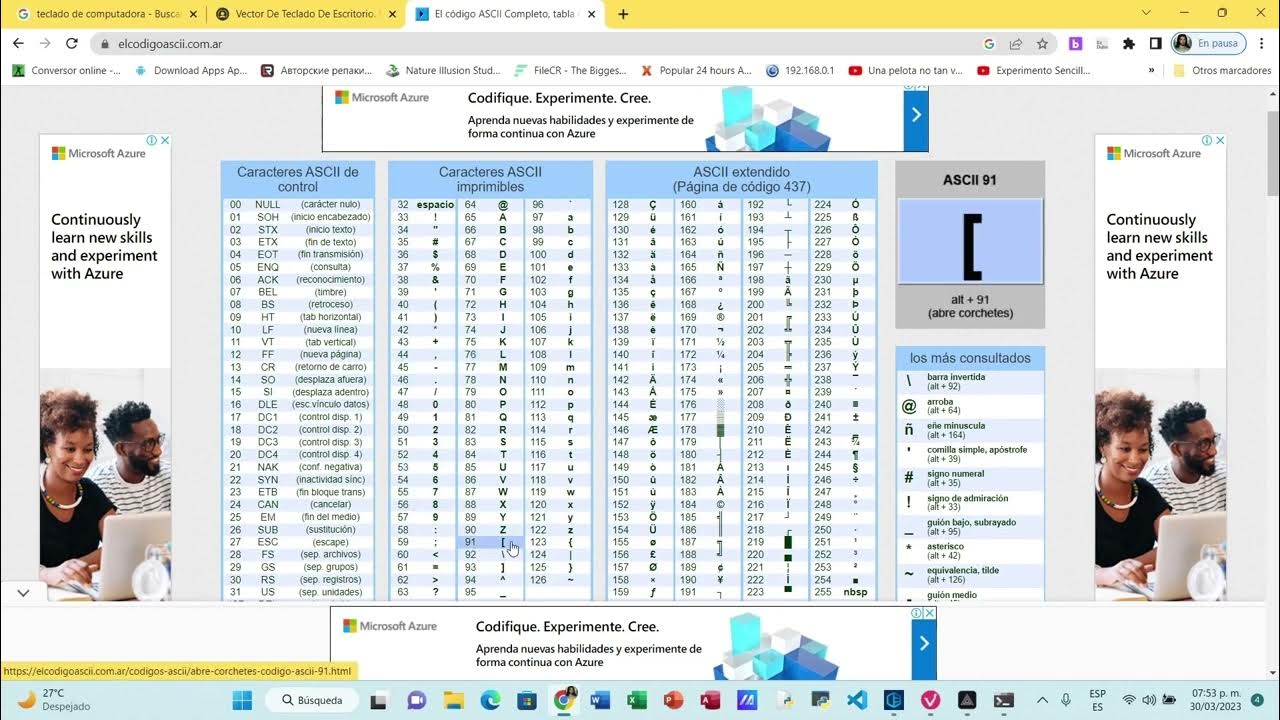The height and width of the screenshot is (720, 1280).
Task: Open the '192.168.0.1' bookmark
Action: pyautogui.click(x=800, y=71)
